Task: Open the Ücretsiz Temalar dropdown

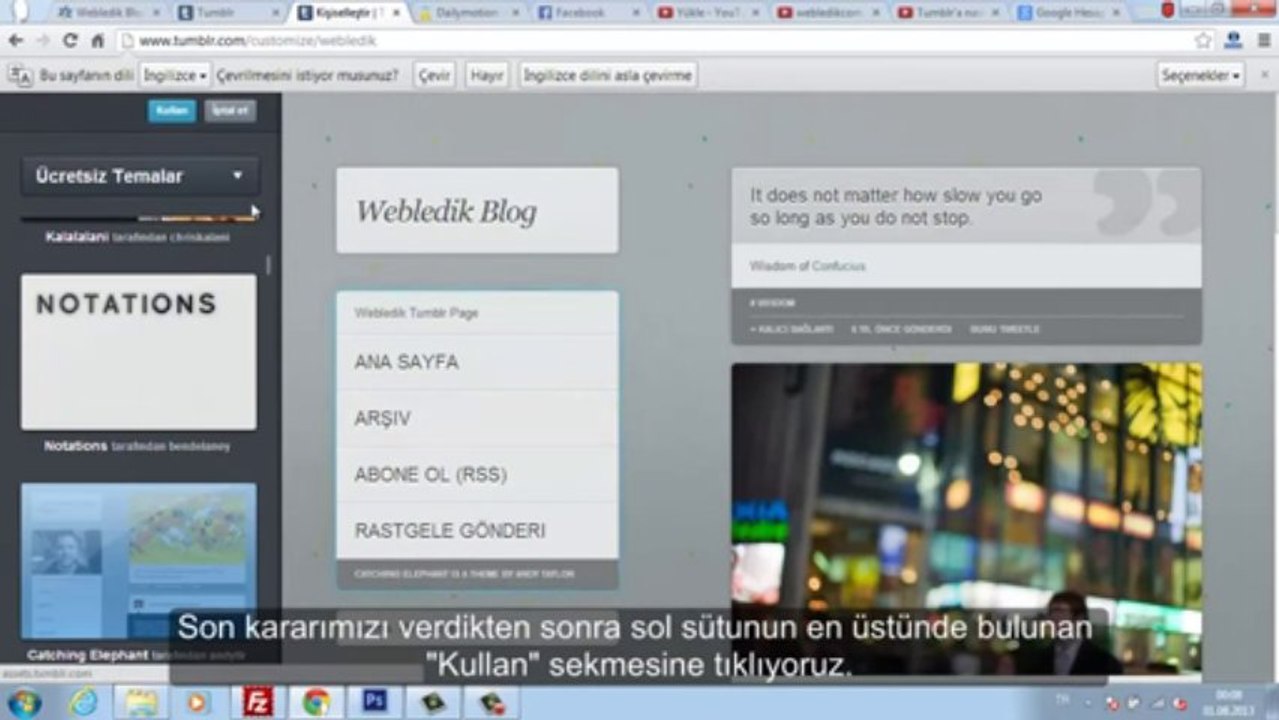Action: [140, 176]
